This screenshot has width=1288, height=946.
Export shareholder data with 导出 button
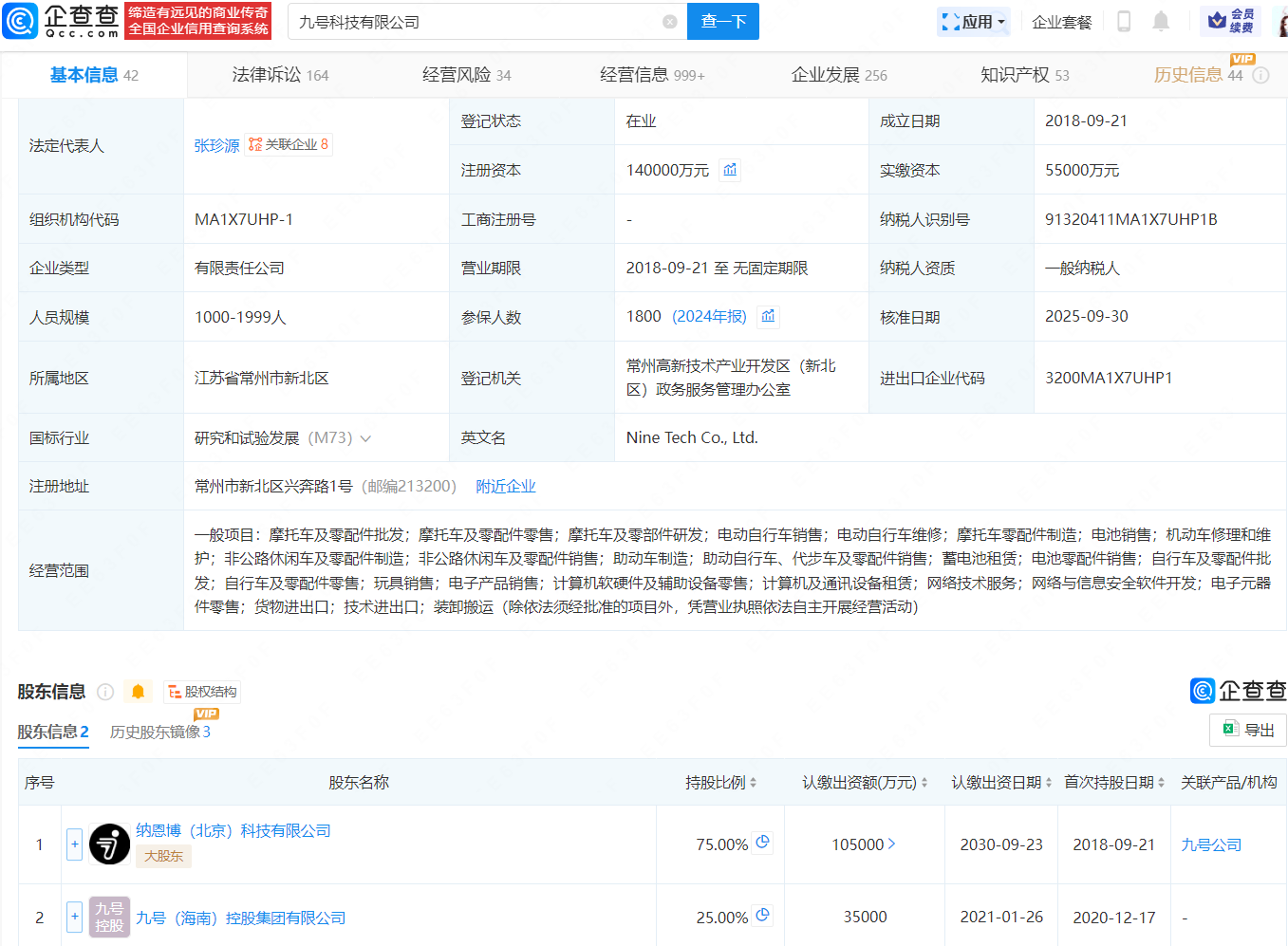pyautogui.click(x=1247, y=730)
